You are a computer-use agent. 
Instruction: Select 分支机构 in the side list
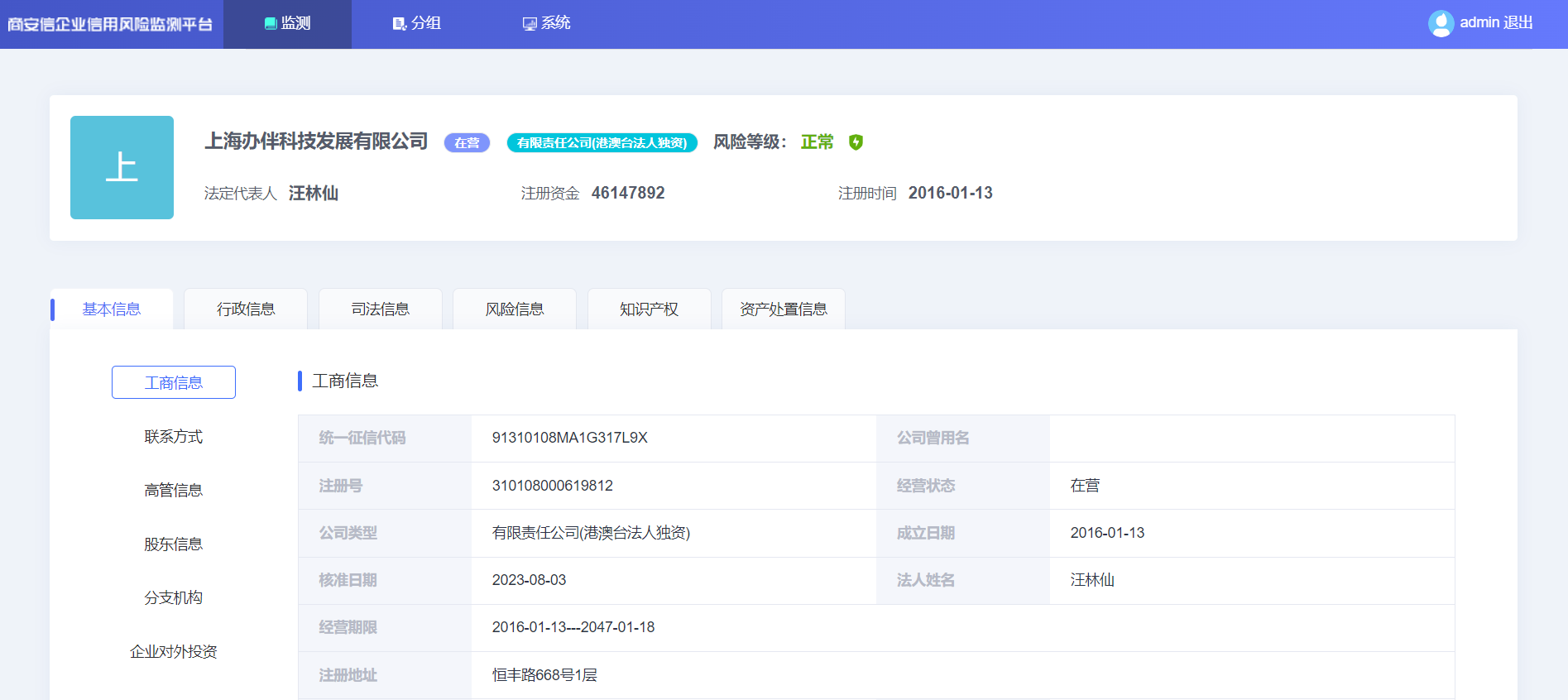click(x=174, y=597)
